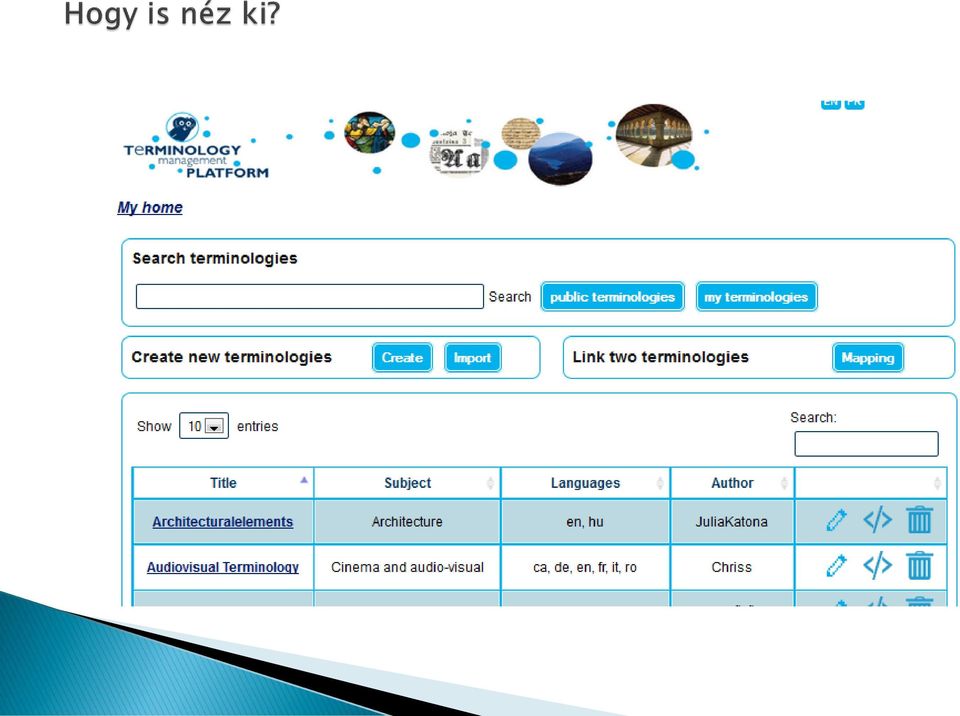Click the public terminologies button
960x716 pixels.
[x=612, y=297]
